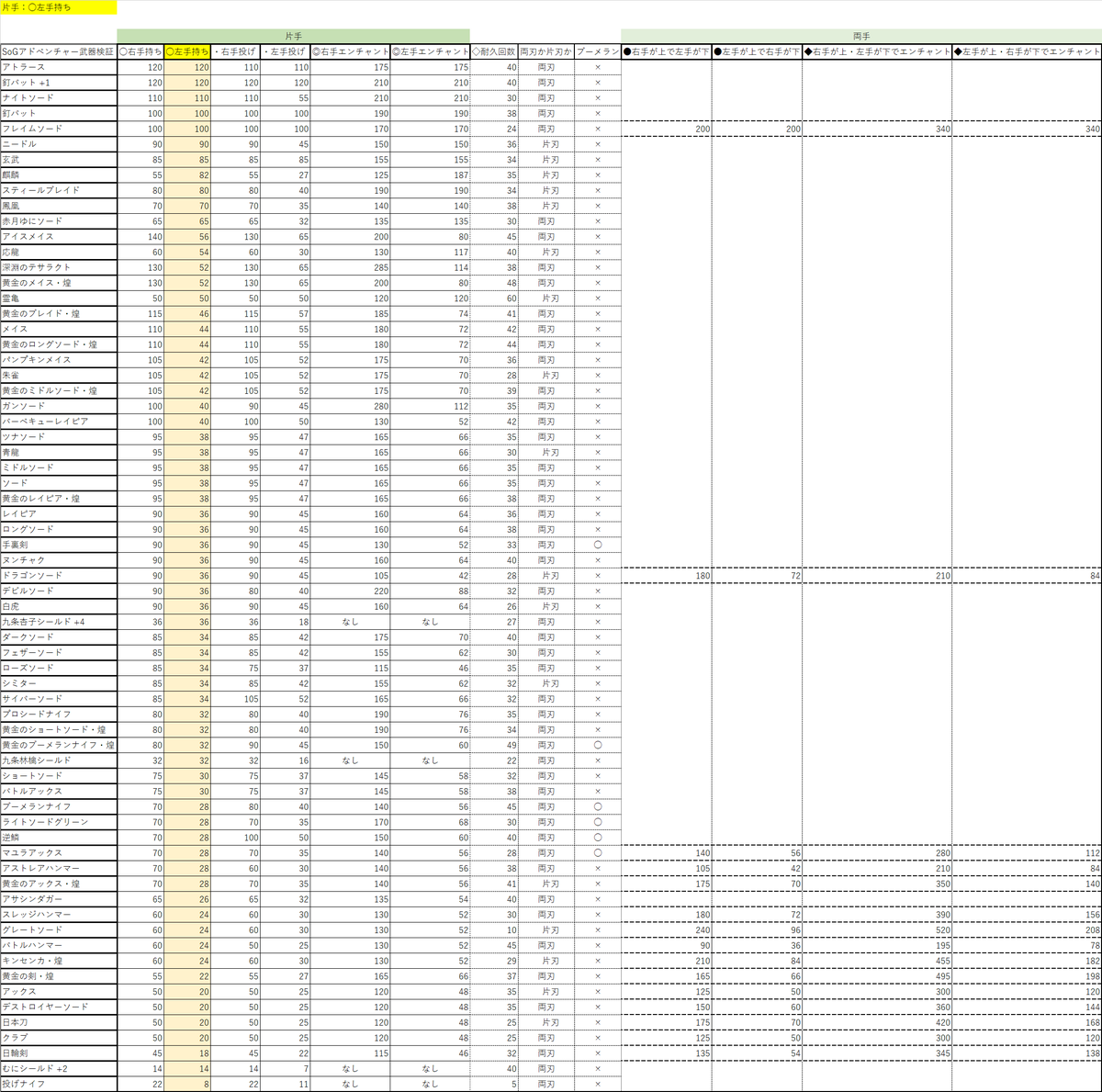Click the 朱雀 name cell
Viewport: 1102px width, 1092px height.
59,375
